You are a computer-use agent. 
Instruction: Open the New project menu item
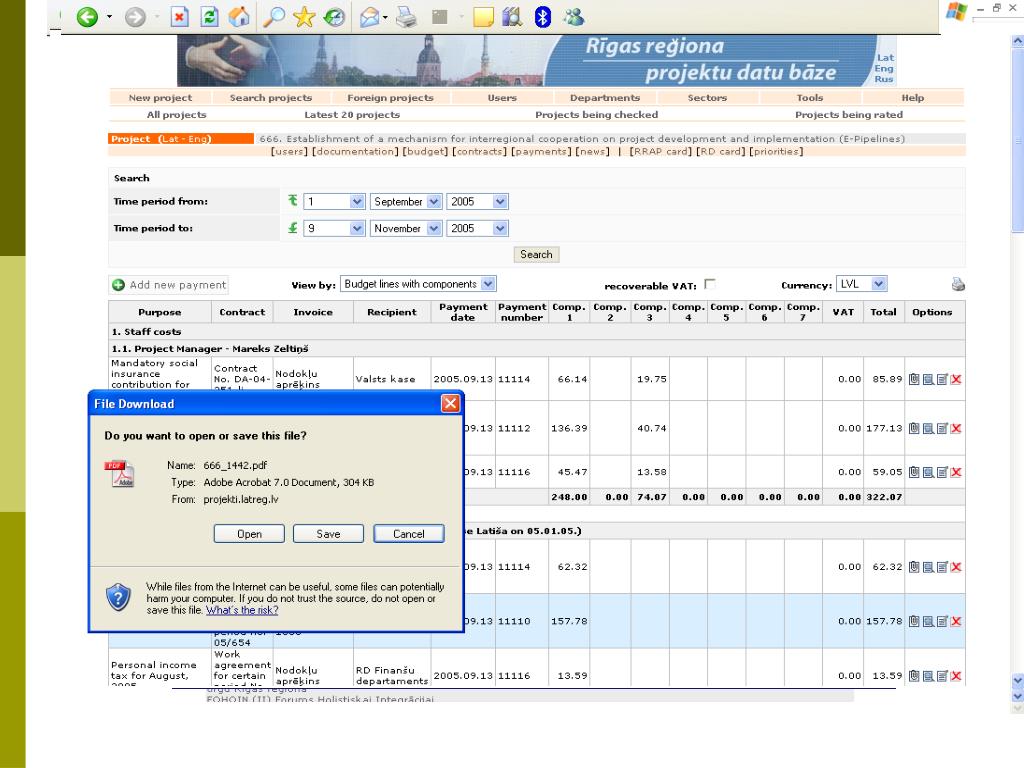point(161,97)
